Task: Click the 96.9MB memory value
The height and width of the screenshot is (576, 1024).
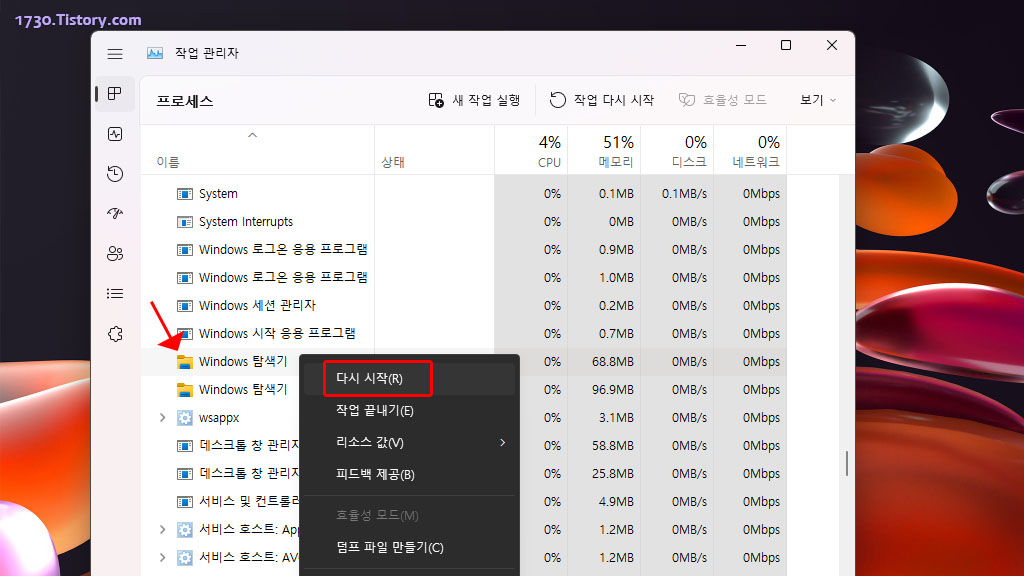Action: coord(613,390)
